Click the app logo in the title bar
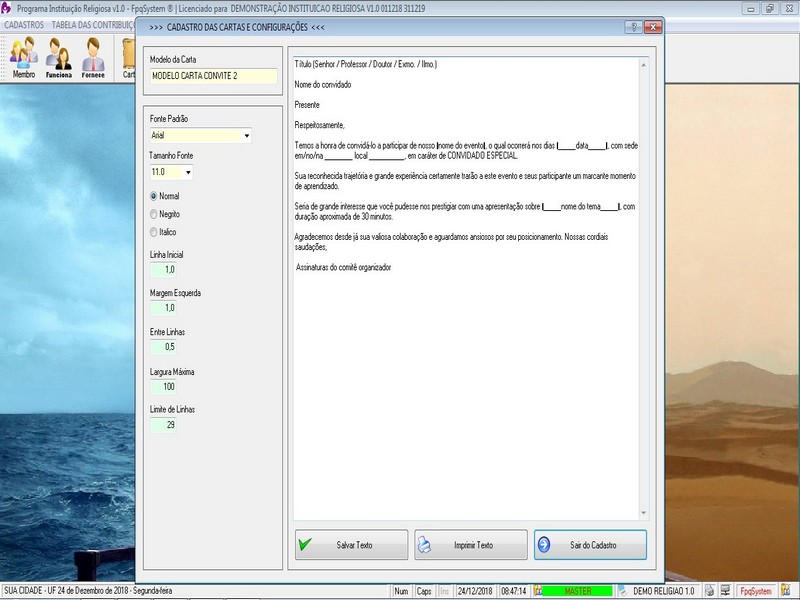The width and height of the screenshot is (800, 600). [6, 8]
